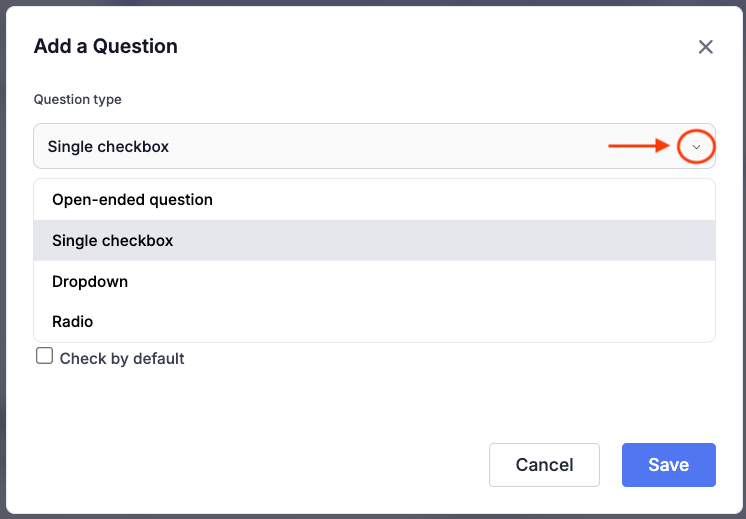Click the Single checkbox text in the select box

108,147
